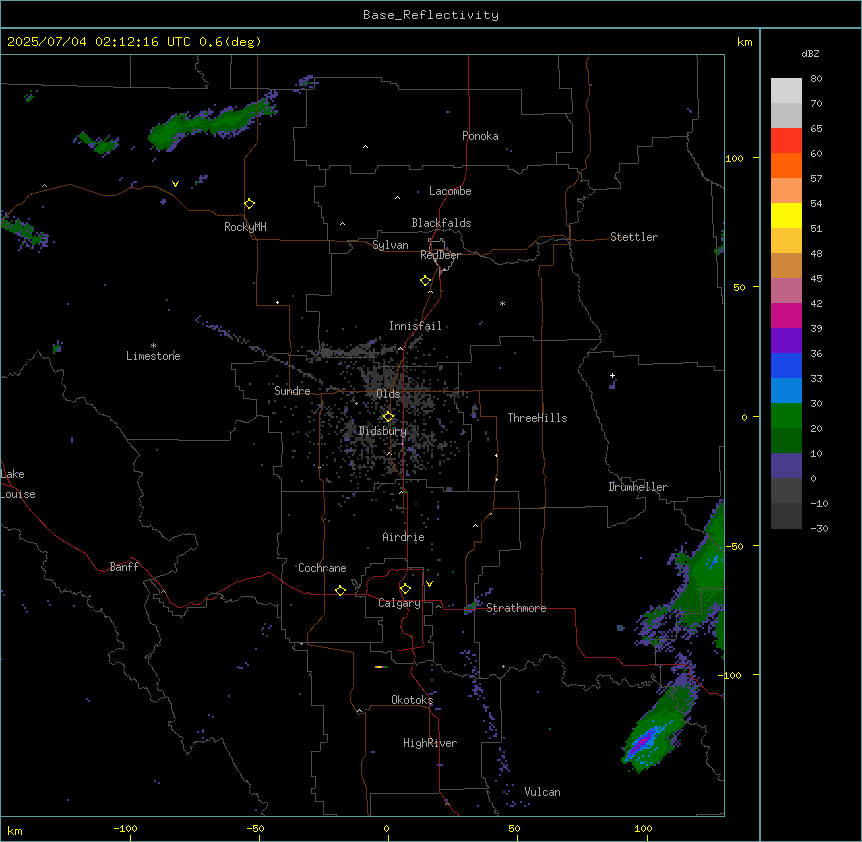The height and width of the screenshot is (842, 862).
Task: Click the Okotoks label
Action: 412,700
